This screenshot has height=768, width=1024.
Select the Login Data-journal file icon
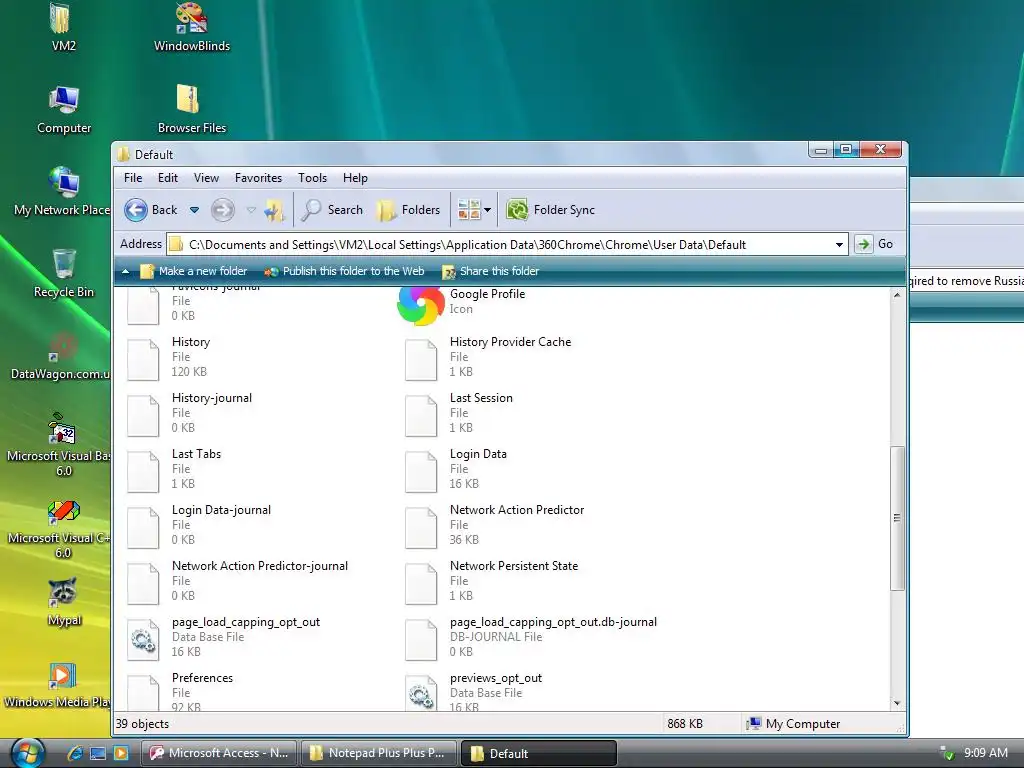(x=143, y=528)
